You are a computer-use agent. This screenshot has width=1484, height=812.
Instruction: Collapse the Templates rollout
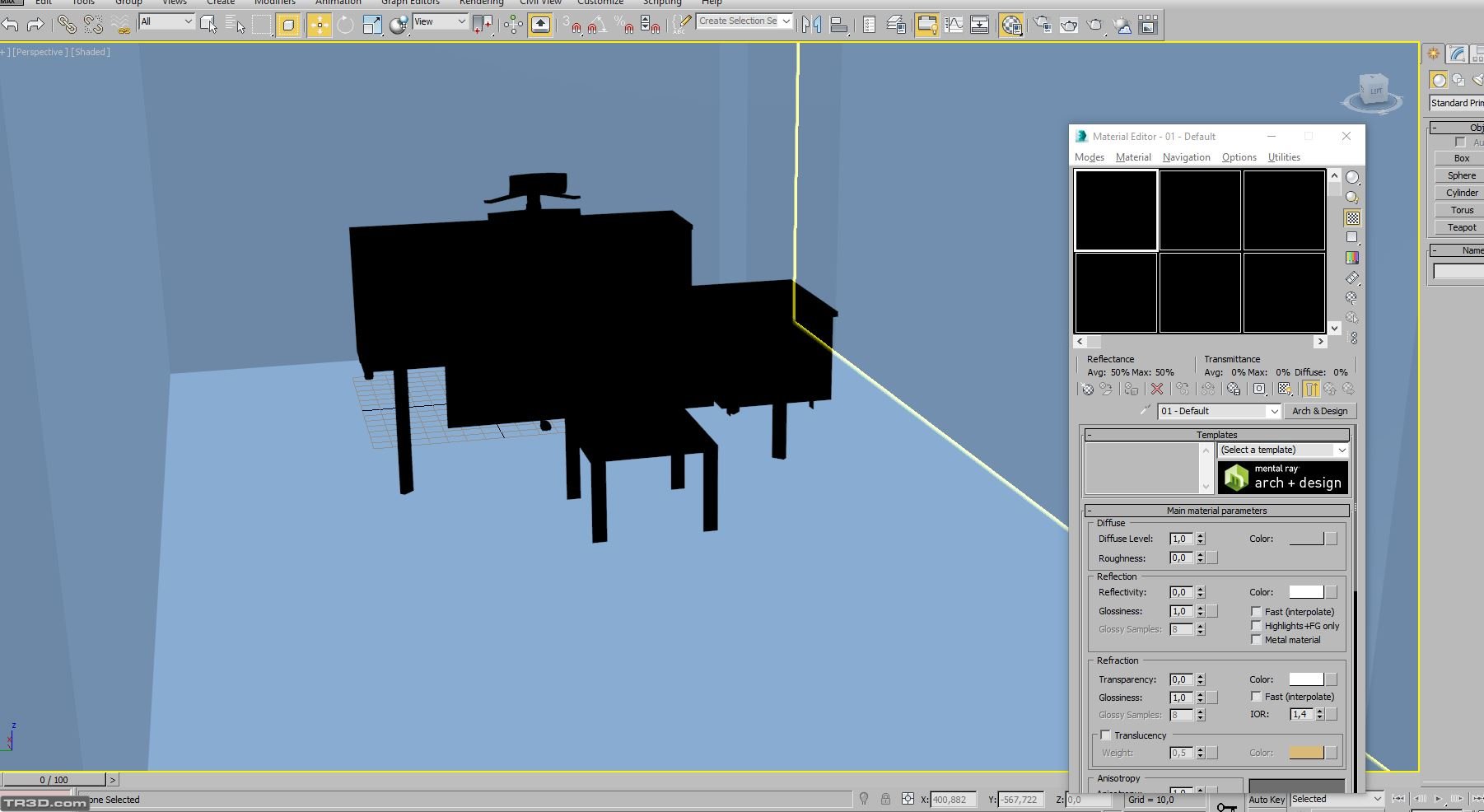[x=1216, y=435]
